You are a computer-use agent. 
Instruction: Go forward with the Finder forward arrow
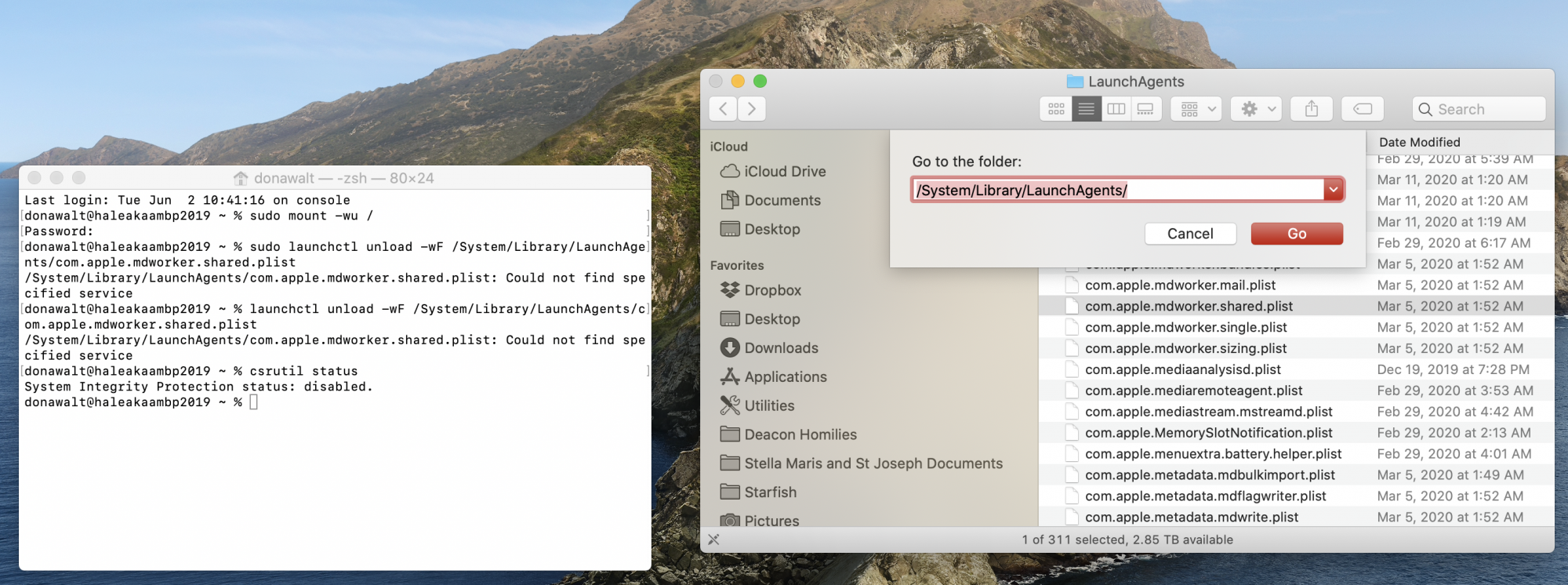pyautogui.click(x=752, y=109)
